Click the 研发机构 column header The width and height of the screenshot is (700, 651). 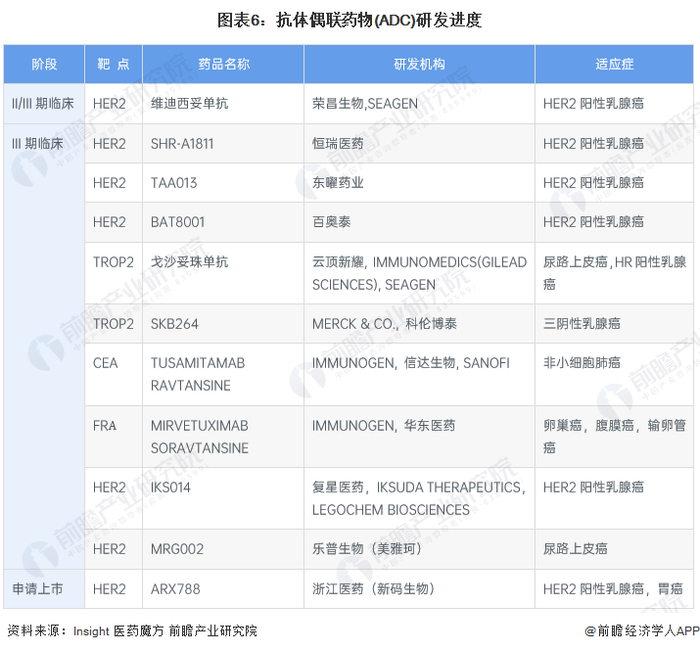tap(419, 64)
